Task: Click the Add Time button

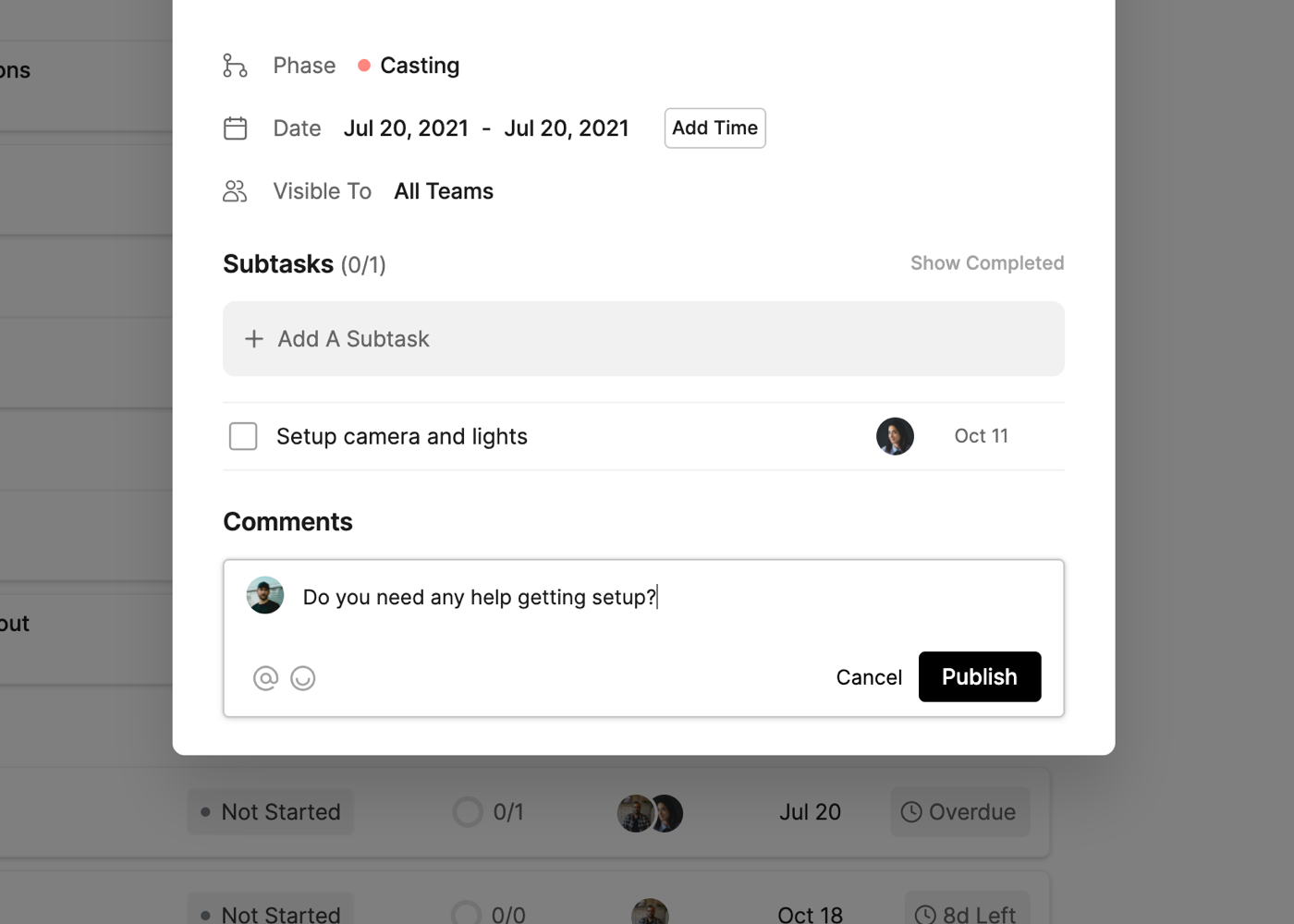Action: [714, 128]
